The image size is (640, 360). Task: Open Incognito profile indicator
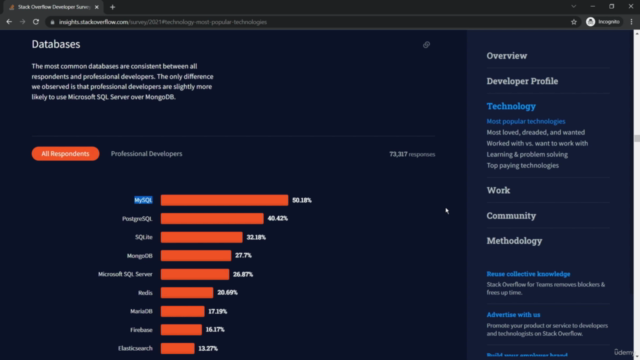coord(603,22)
